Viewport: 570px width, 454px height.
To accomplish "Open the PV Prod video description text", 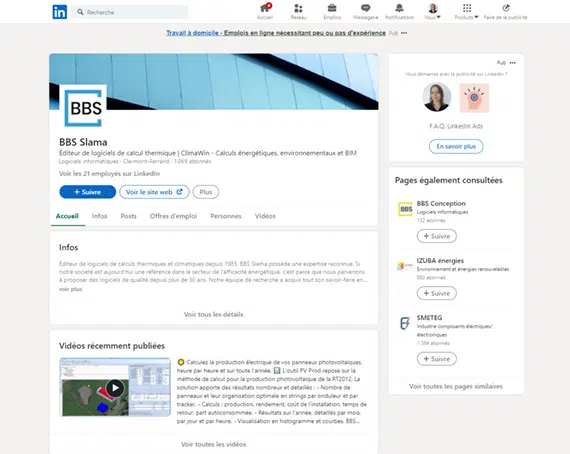I will point(272,391).
